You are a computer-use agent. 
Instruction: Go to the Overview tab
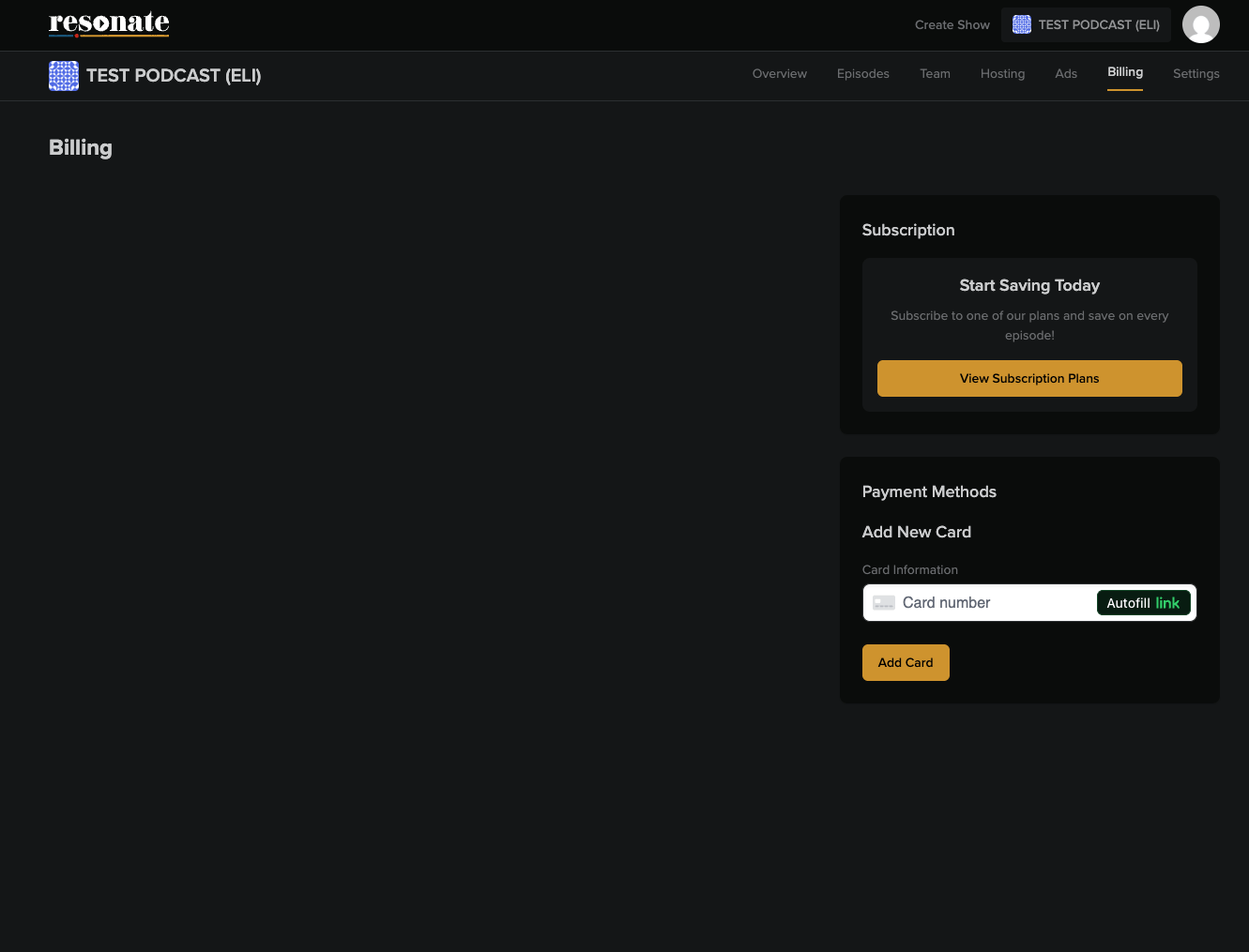779,74
